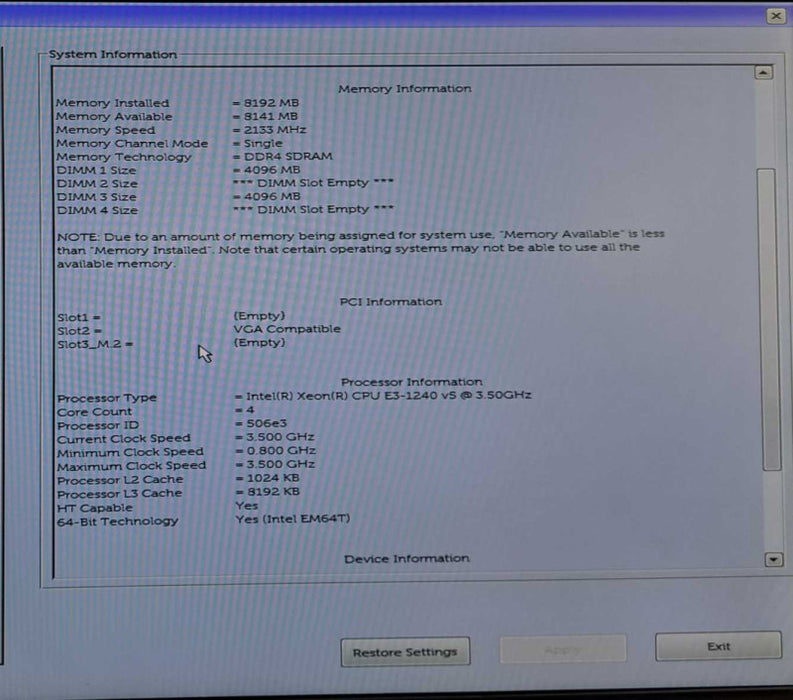Click the Slot3_M.2 label
793x700 pixels.
95,344
